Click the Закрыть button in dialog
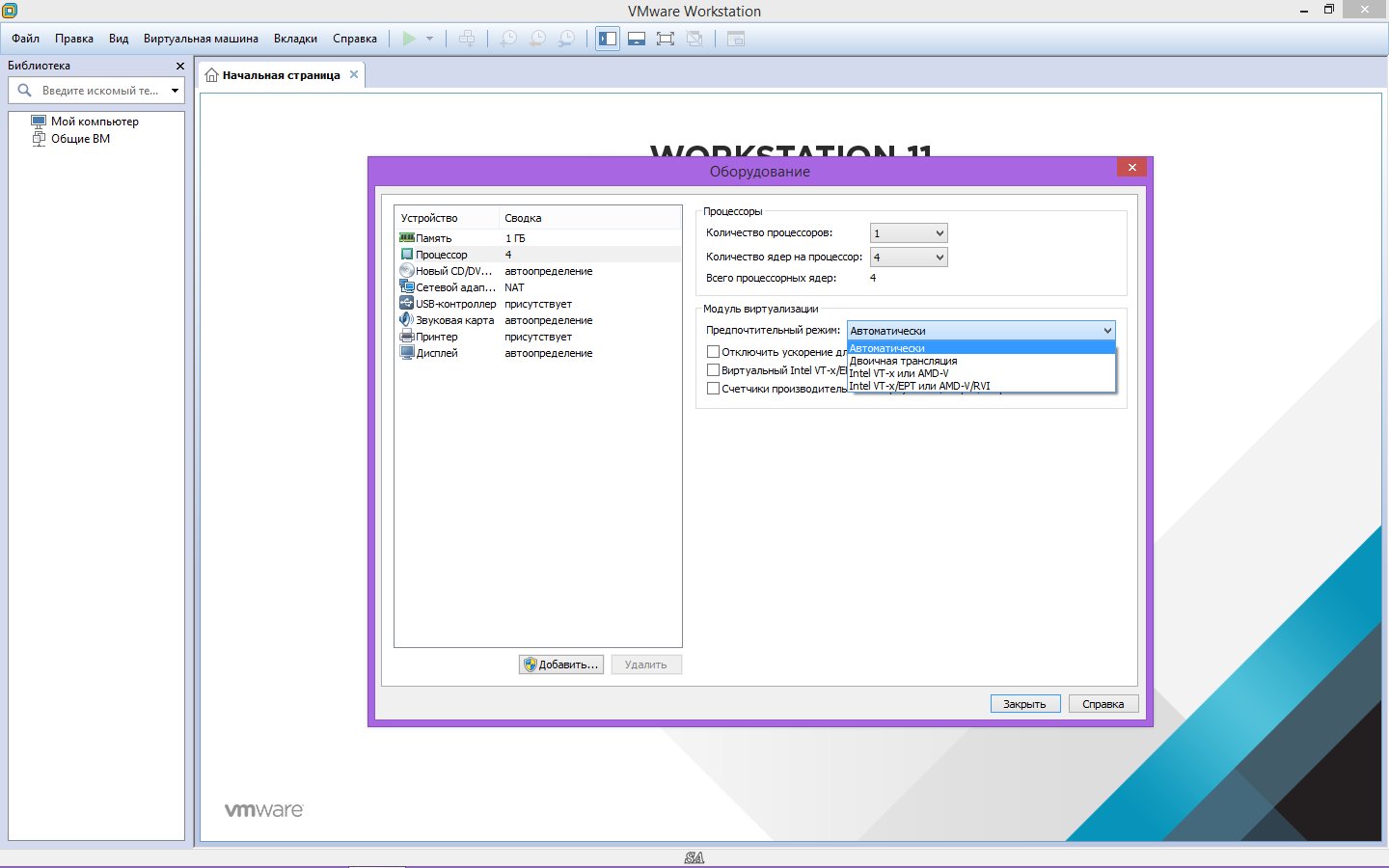 click(x=1025, y=704)
